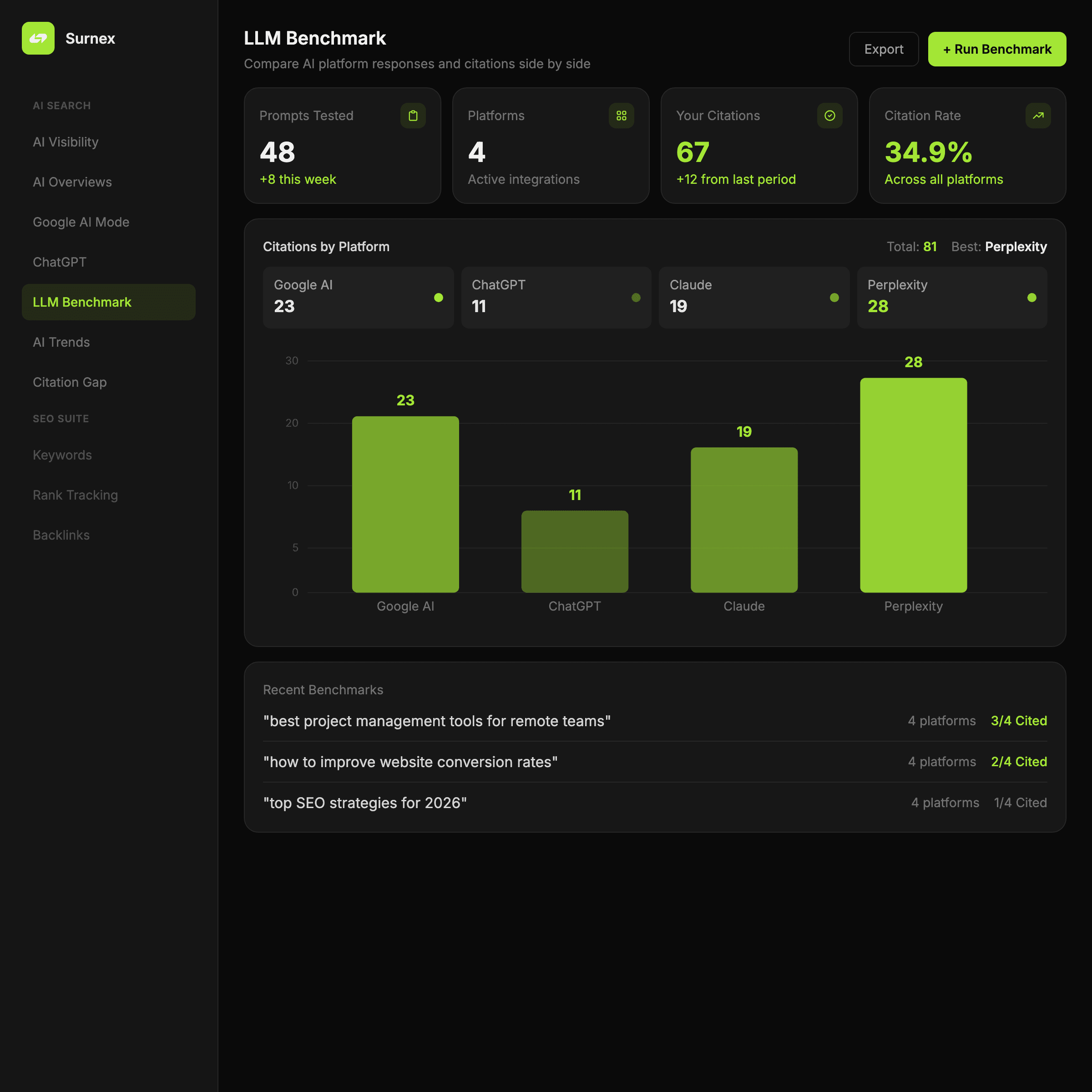Click the Google AI status dot
This screenshot has width=1092, height=1092.
(x=438, y=297)
